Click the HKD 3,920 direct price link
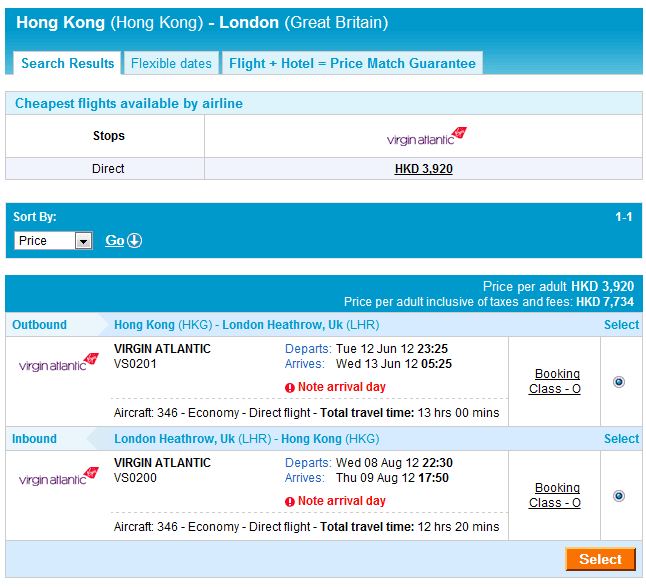The image size is (646, 587). [424, 169]
